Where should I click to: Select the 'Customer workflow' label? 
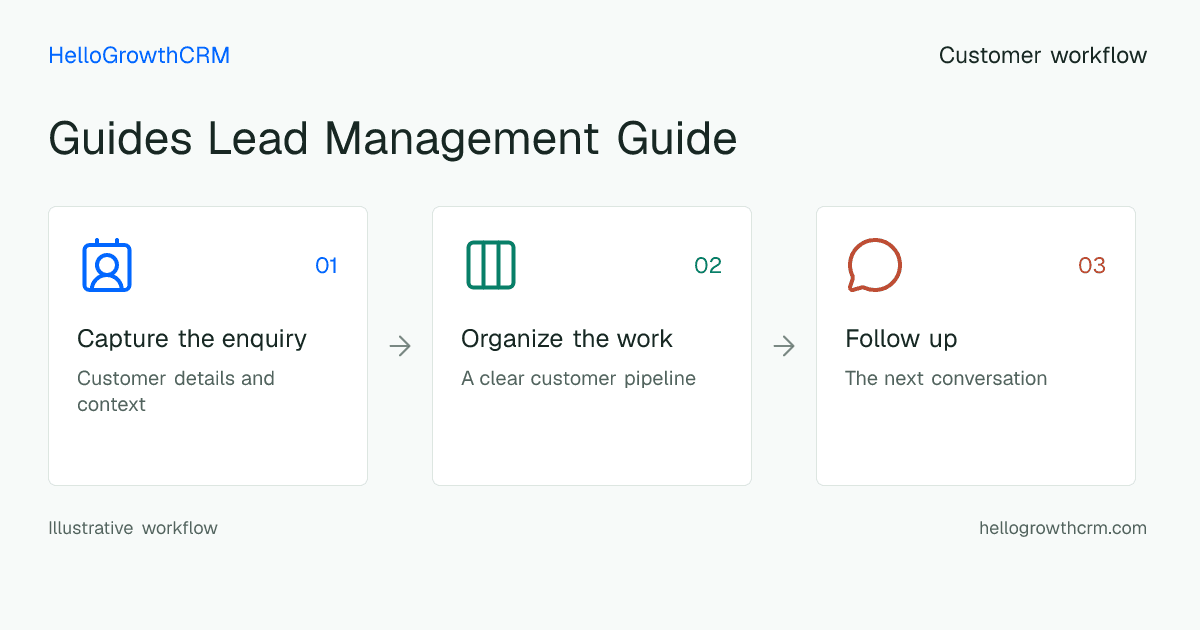point(1043,55)
